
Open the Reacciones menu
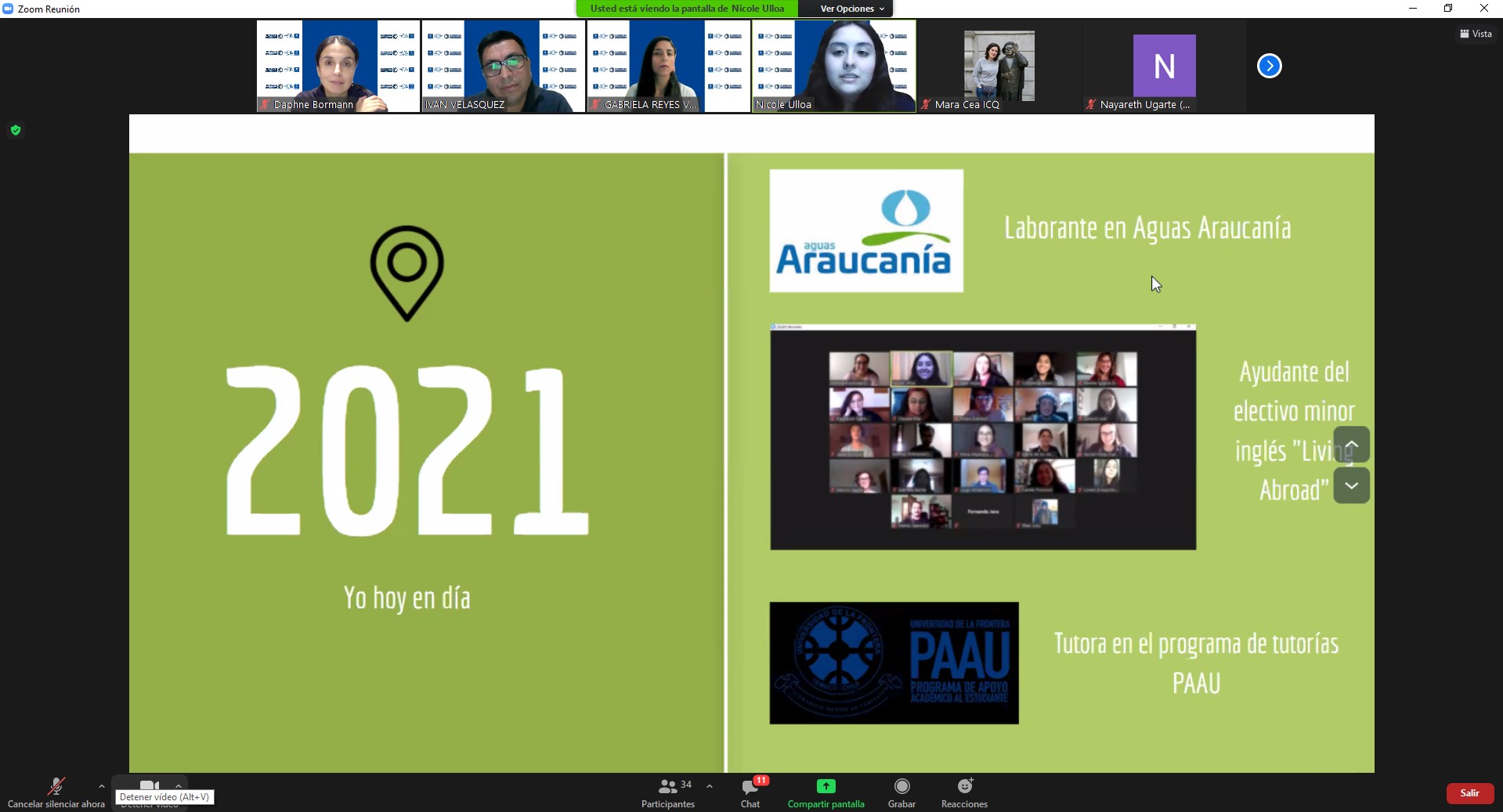point(964,792)
